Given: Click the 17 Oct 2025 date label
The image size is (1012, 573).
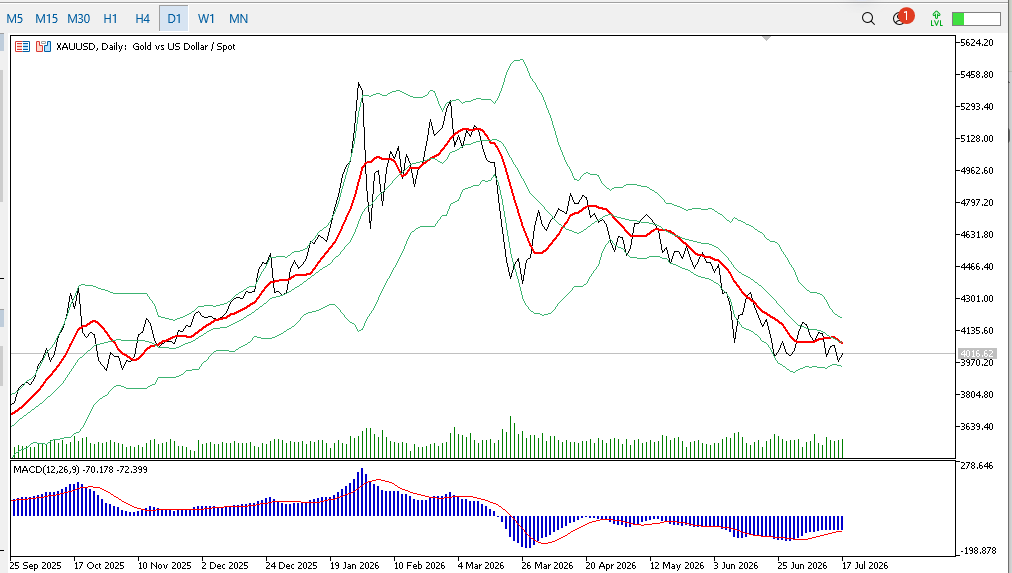Looking at the screenshot, I should pyautogui.click(x=99, y=565).
